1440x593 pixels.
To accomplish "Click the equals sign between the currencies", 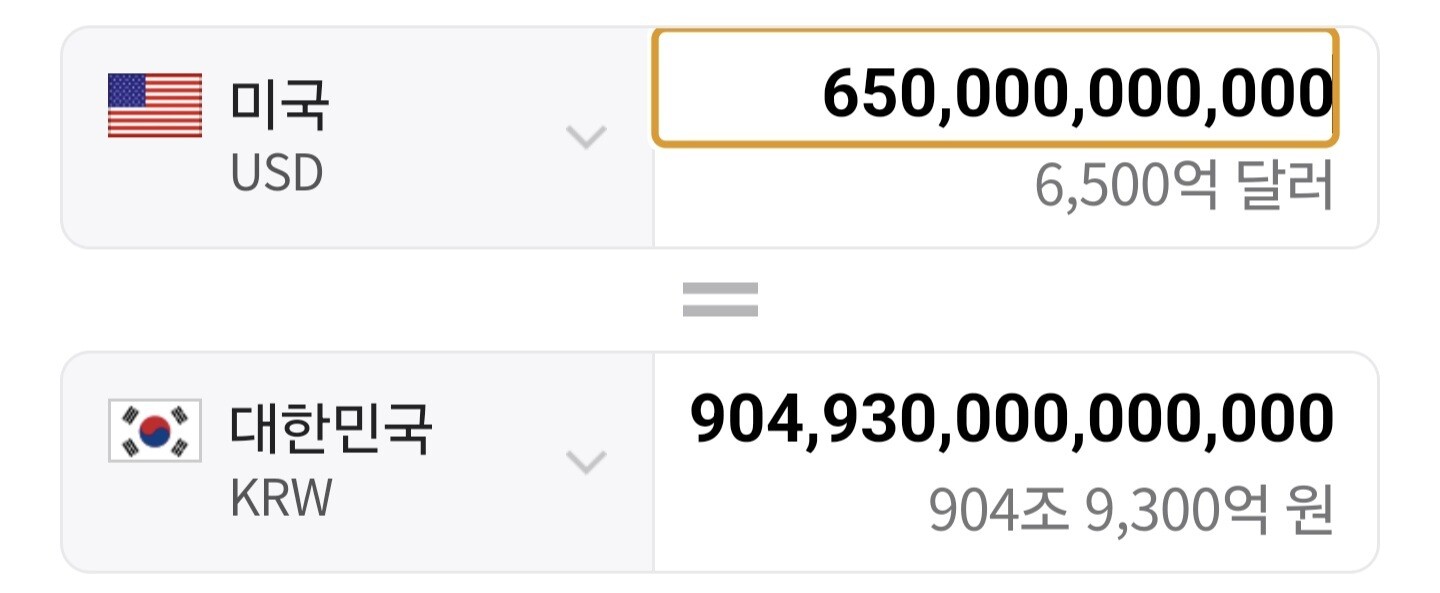I will (720, 299).
